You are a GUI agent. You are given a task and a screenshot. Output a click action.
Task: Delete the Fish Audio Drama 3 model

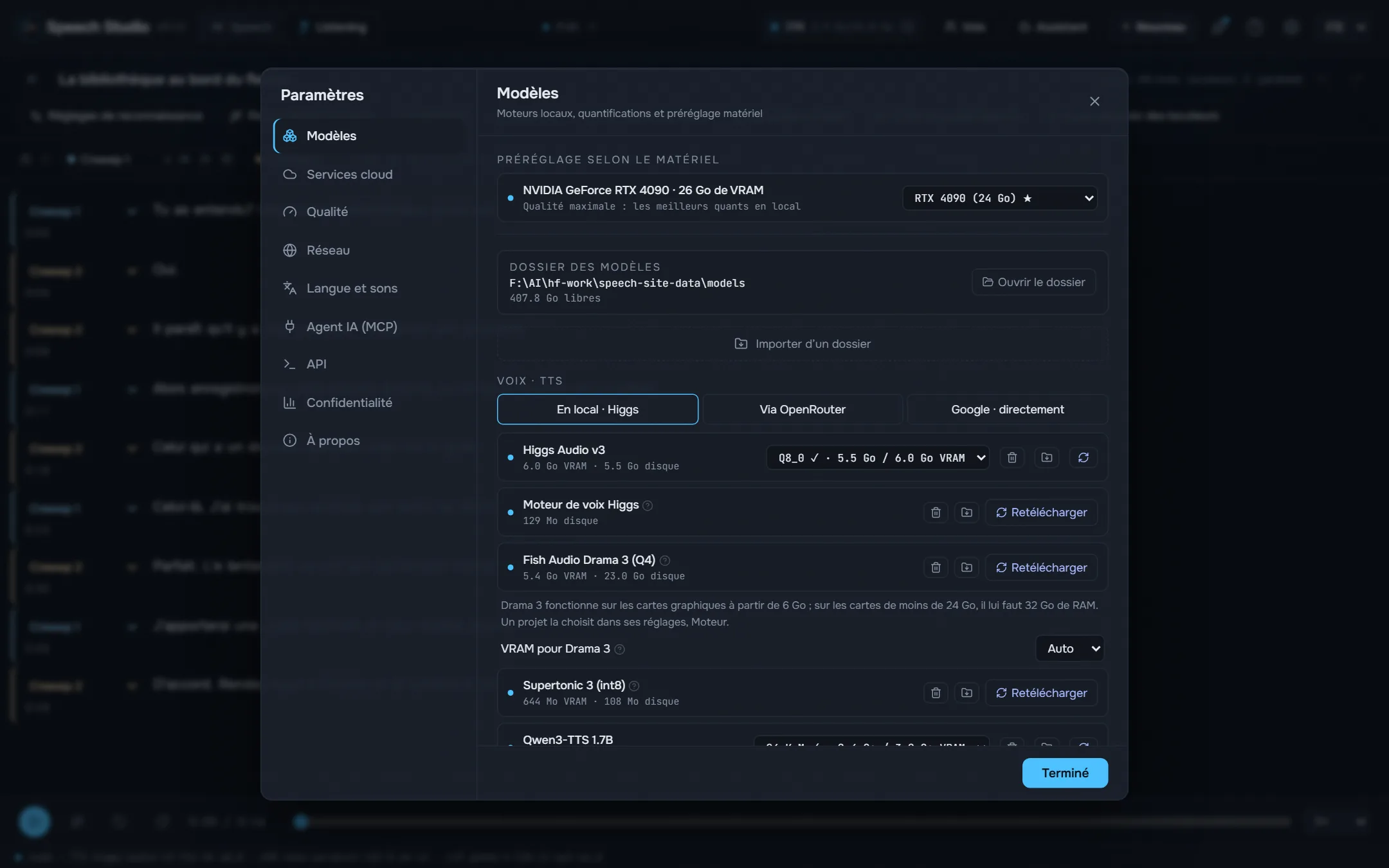(936, 568)
